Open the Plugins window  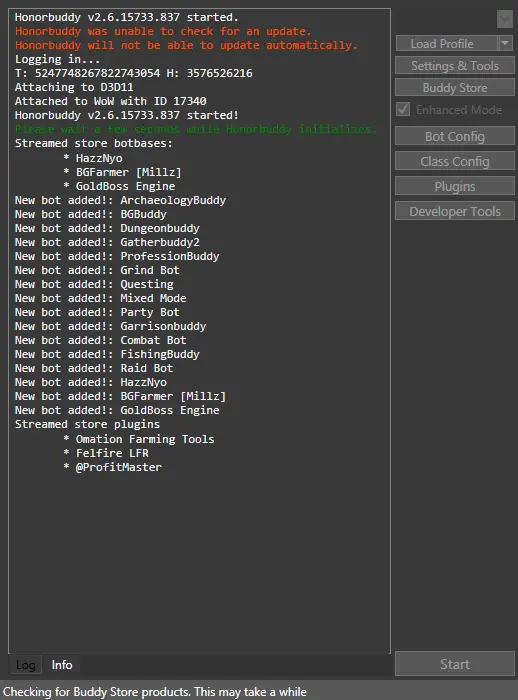(x=455, y=186)
